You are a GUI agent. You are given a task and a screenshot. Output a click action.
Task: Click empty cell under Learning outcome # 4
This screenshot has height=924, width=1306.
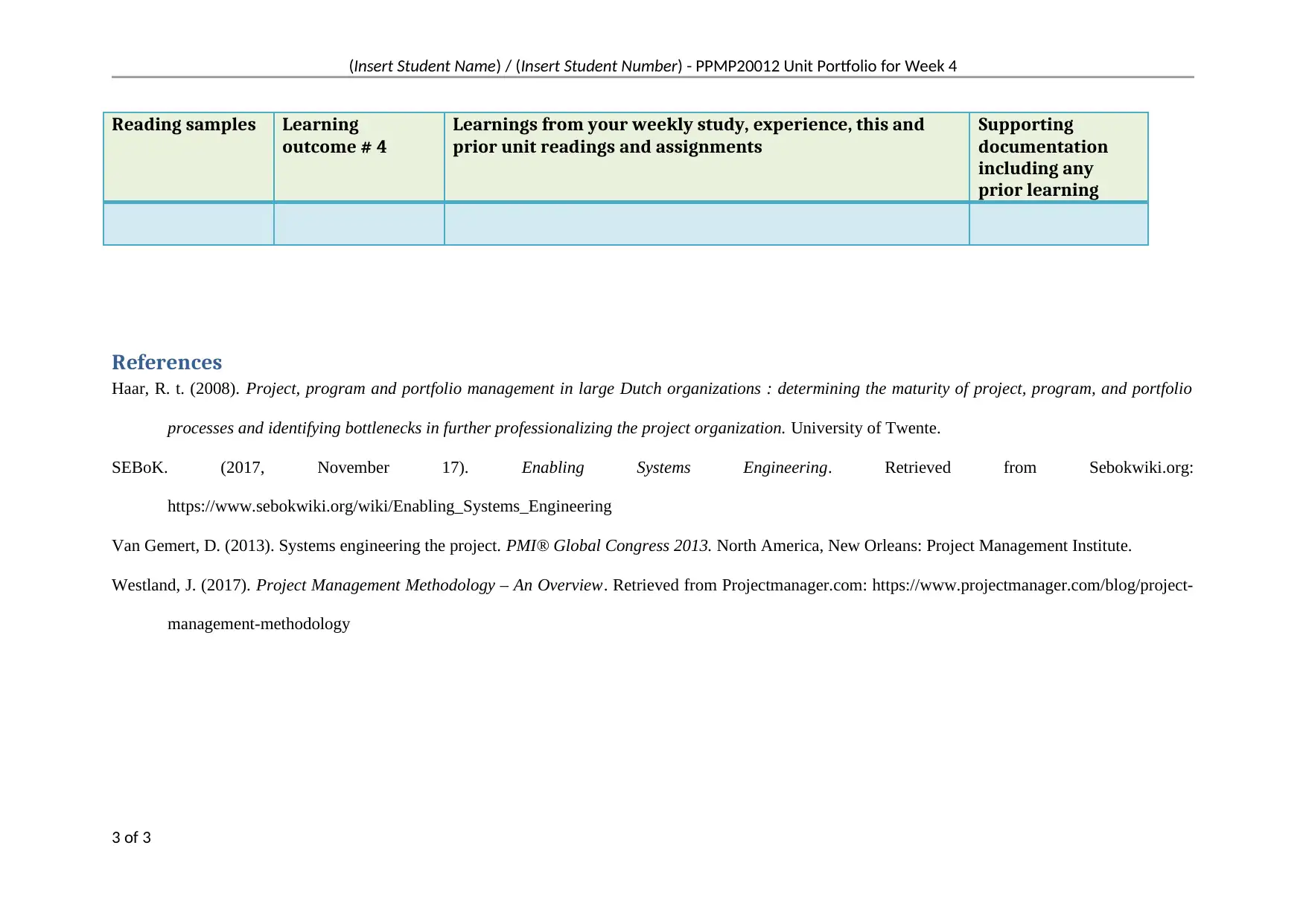pyautogui.click(x=360, y=224)
